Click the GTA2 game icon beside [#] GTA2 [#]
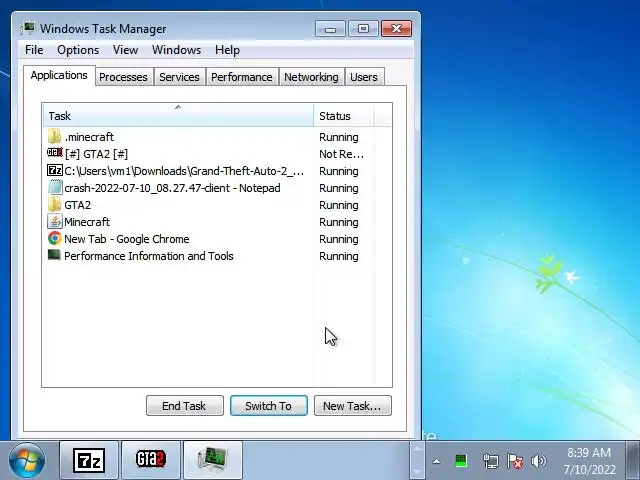Viewport: 640px width, 480px height. (x=55, y=153)
